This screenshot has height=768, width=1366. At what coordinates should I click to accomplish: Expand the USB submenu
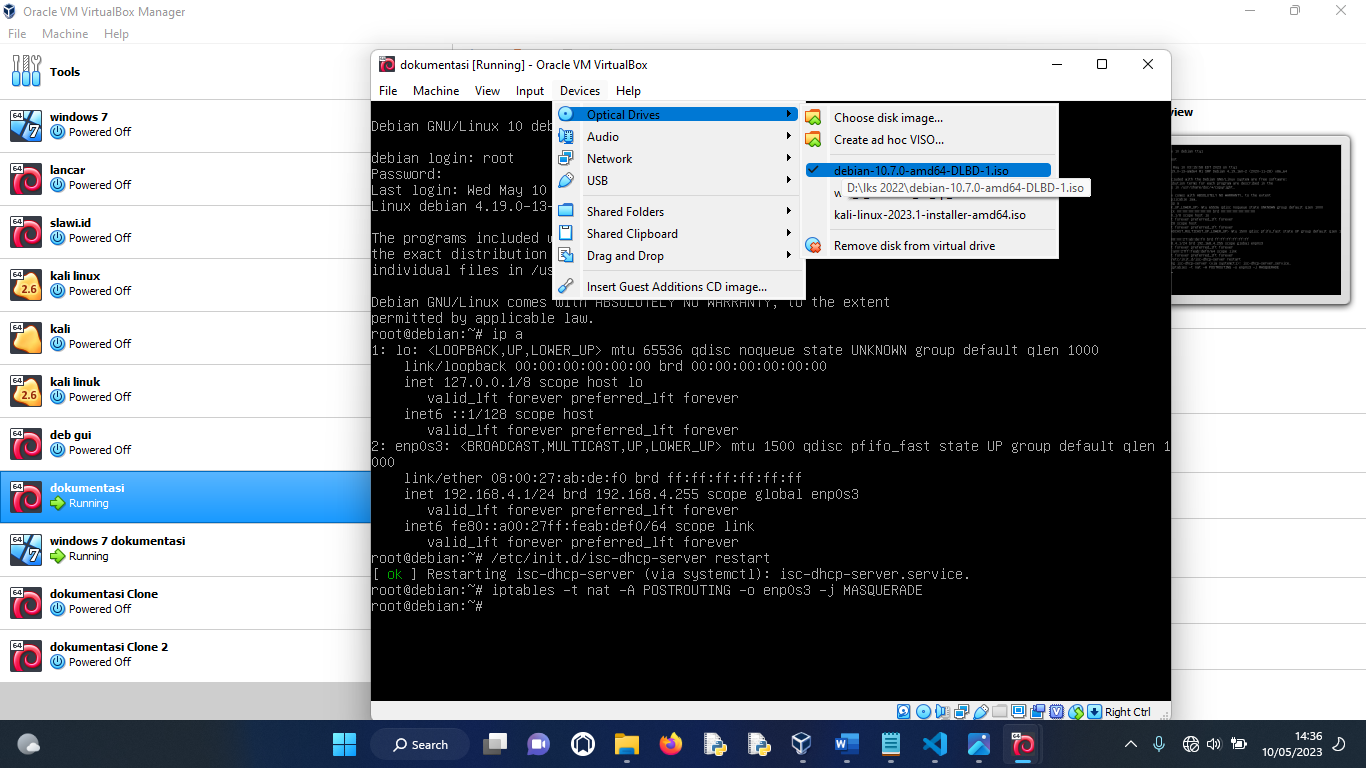(678, 181)
